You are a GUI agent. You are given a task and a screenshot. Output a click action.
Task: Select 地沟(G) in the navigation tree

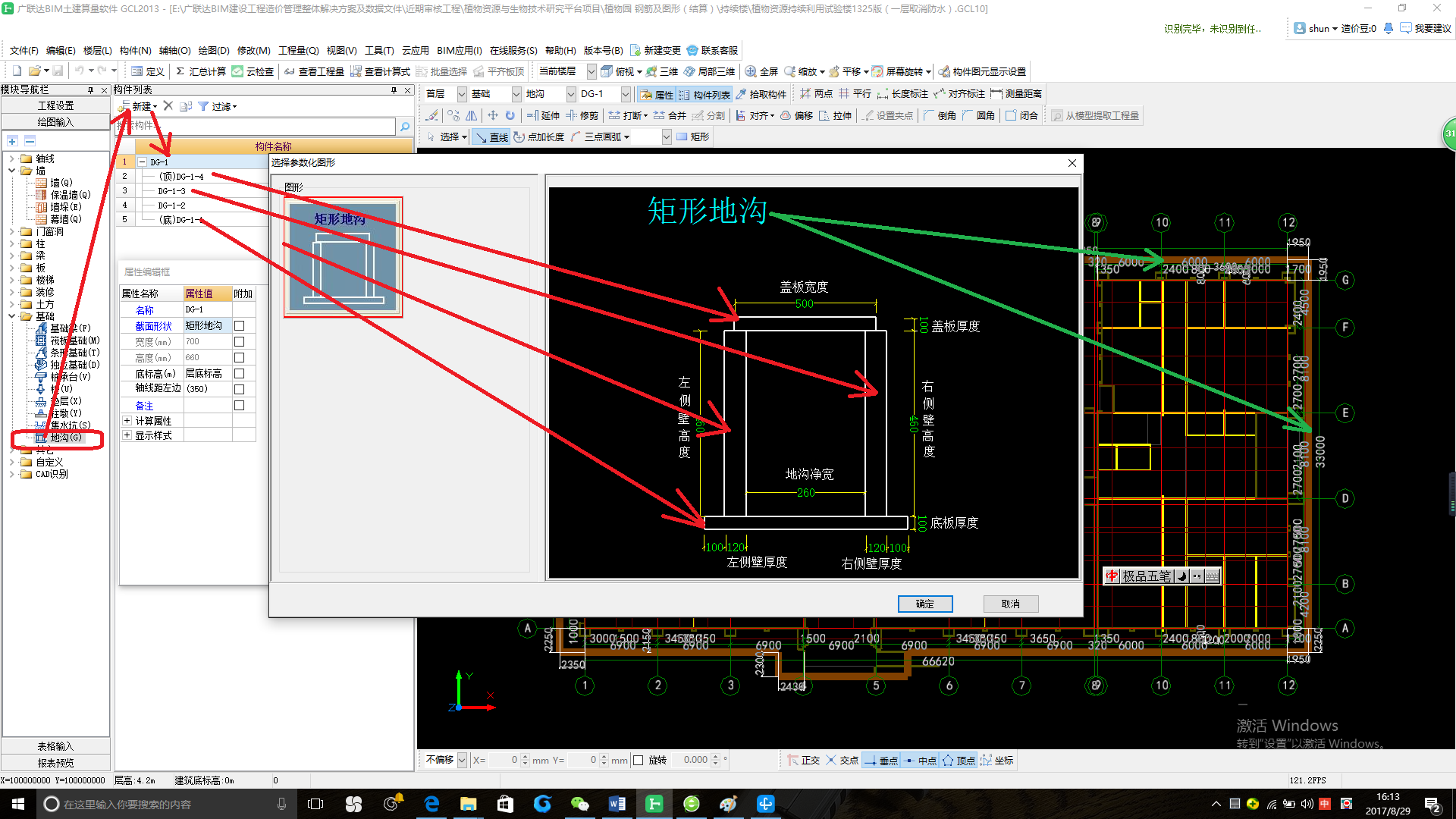pos(66,438)
